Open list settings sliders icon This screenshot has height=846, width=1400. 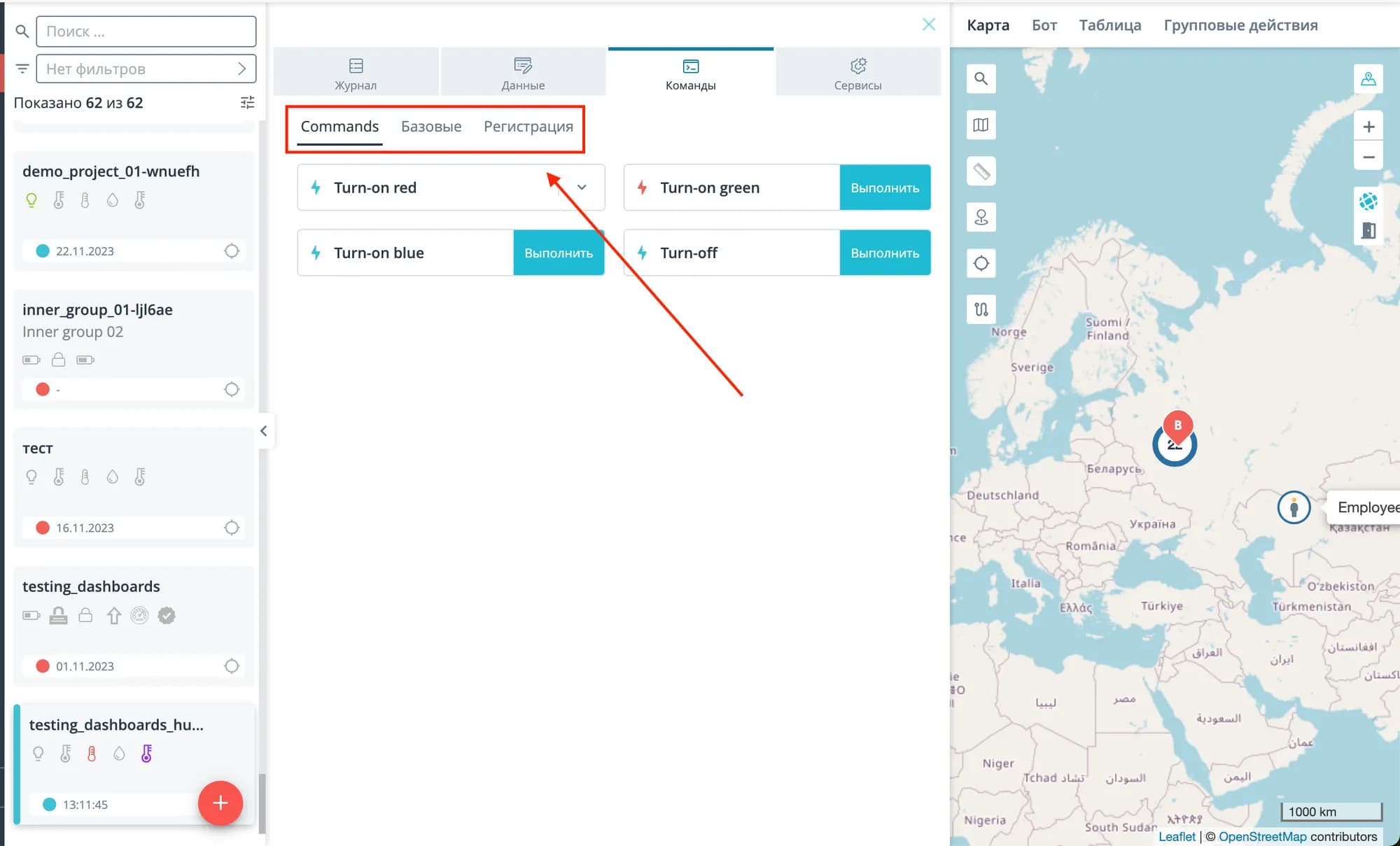pyautogui.click(x=247, y=103)
